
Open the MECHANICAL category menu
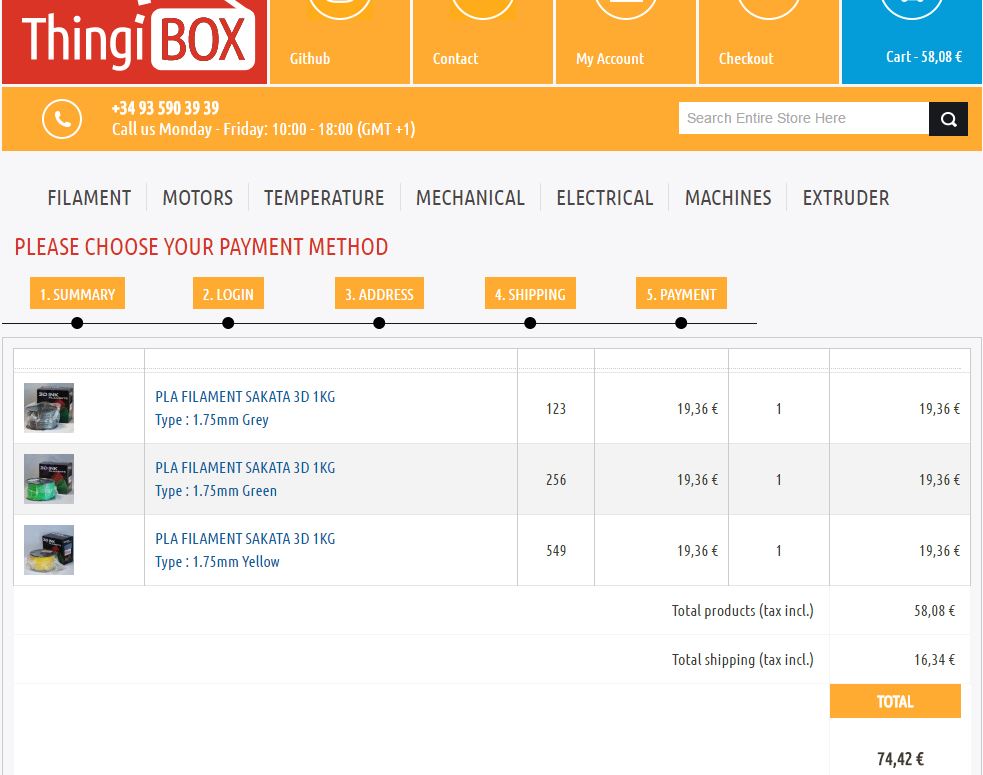[470, 198]
